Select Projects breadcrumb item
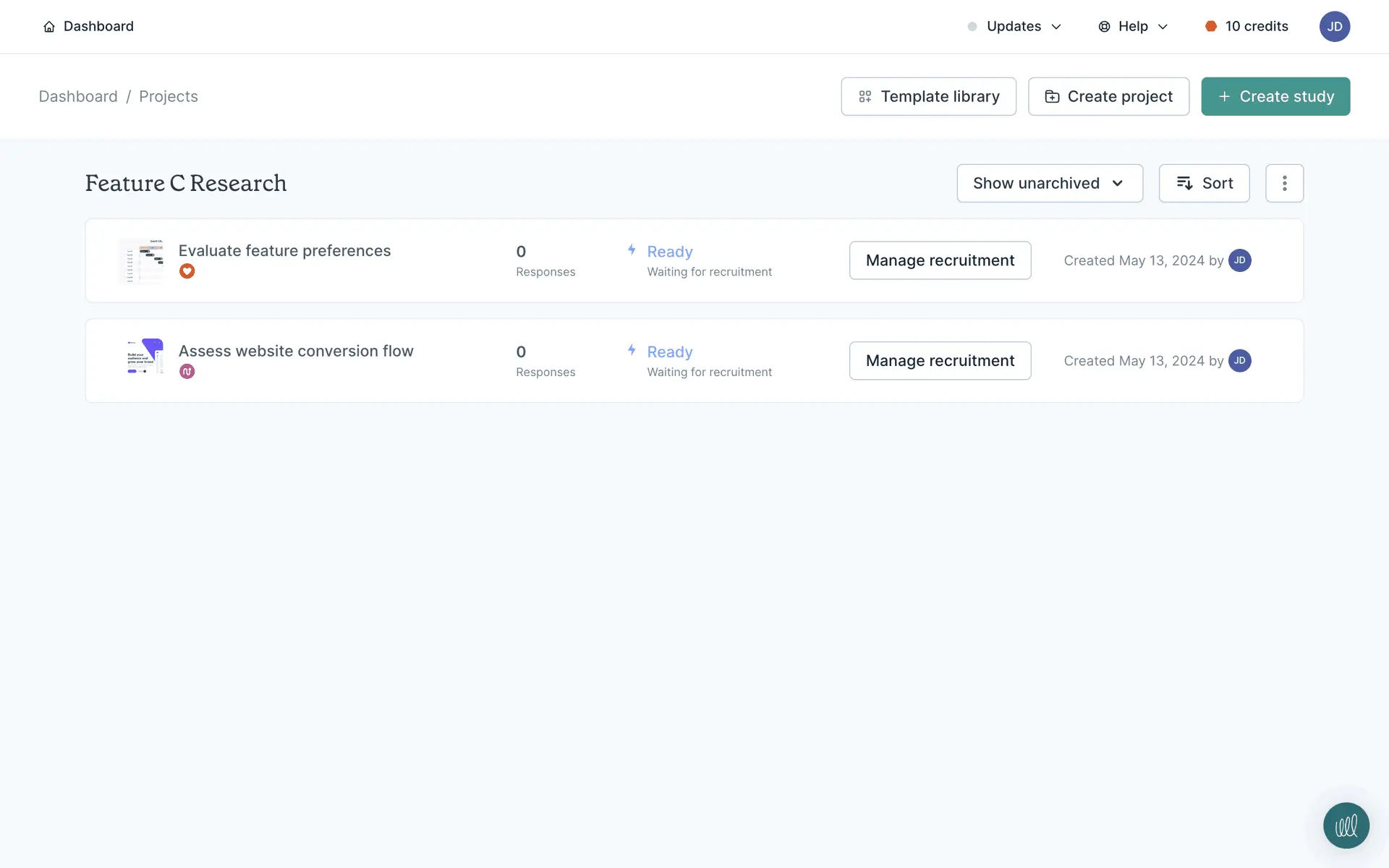1389x868 pixels. point(168,97)
